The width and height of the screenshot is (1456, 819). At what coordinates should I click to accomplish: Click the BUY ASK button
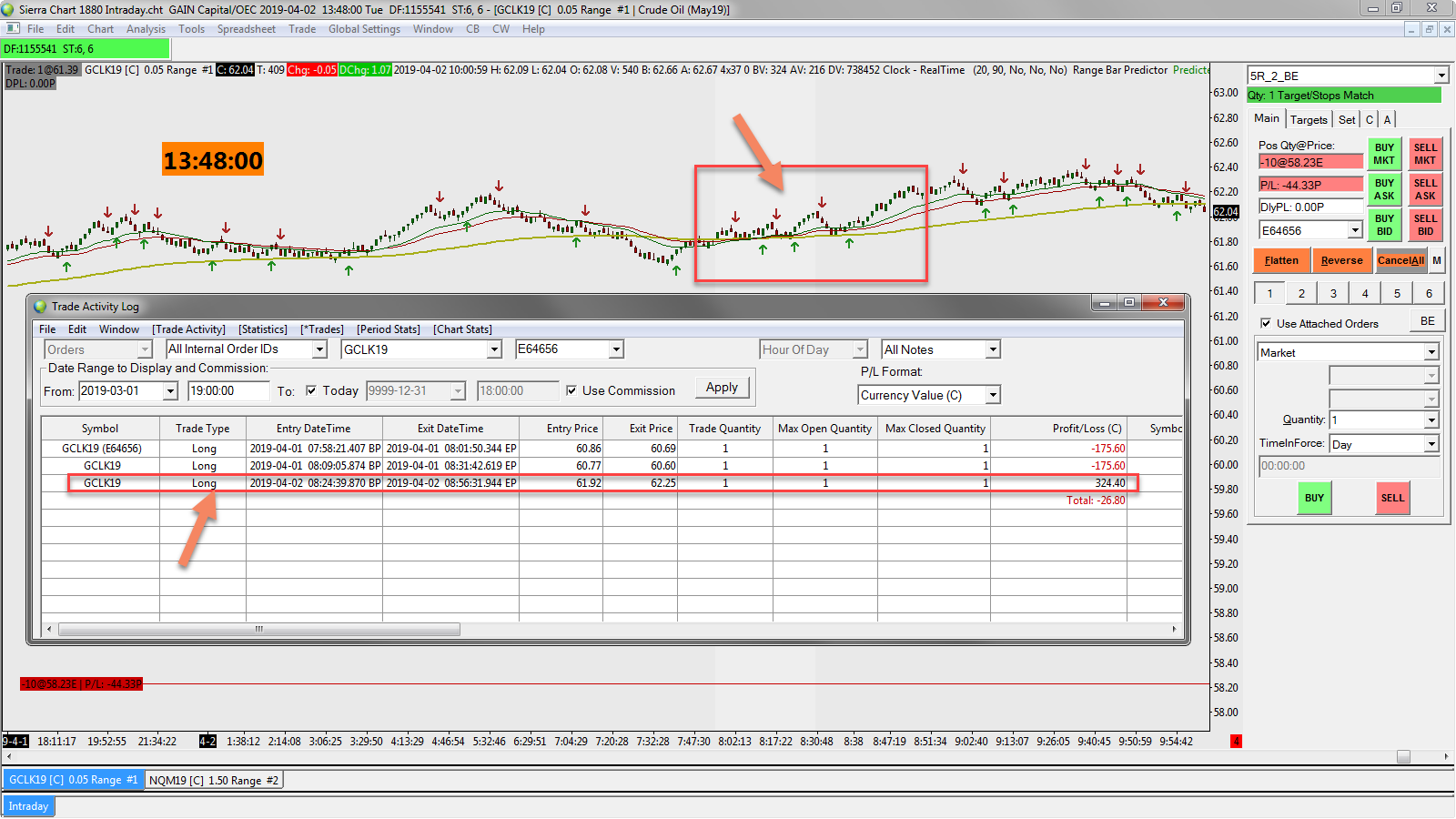(x=1384, y=189)
